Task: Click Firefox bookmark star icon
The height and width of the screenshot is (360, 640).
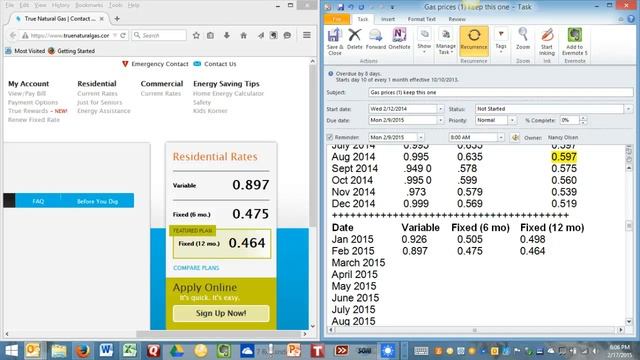Action: [196, 36]
